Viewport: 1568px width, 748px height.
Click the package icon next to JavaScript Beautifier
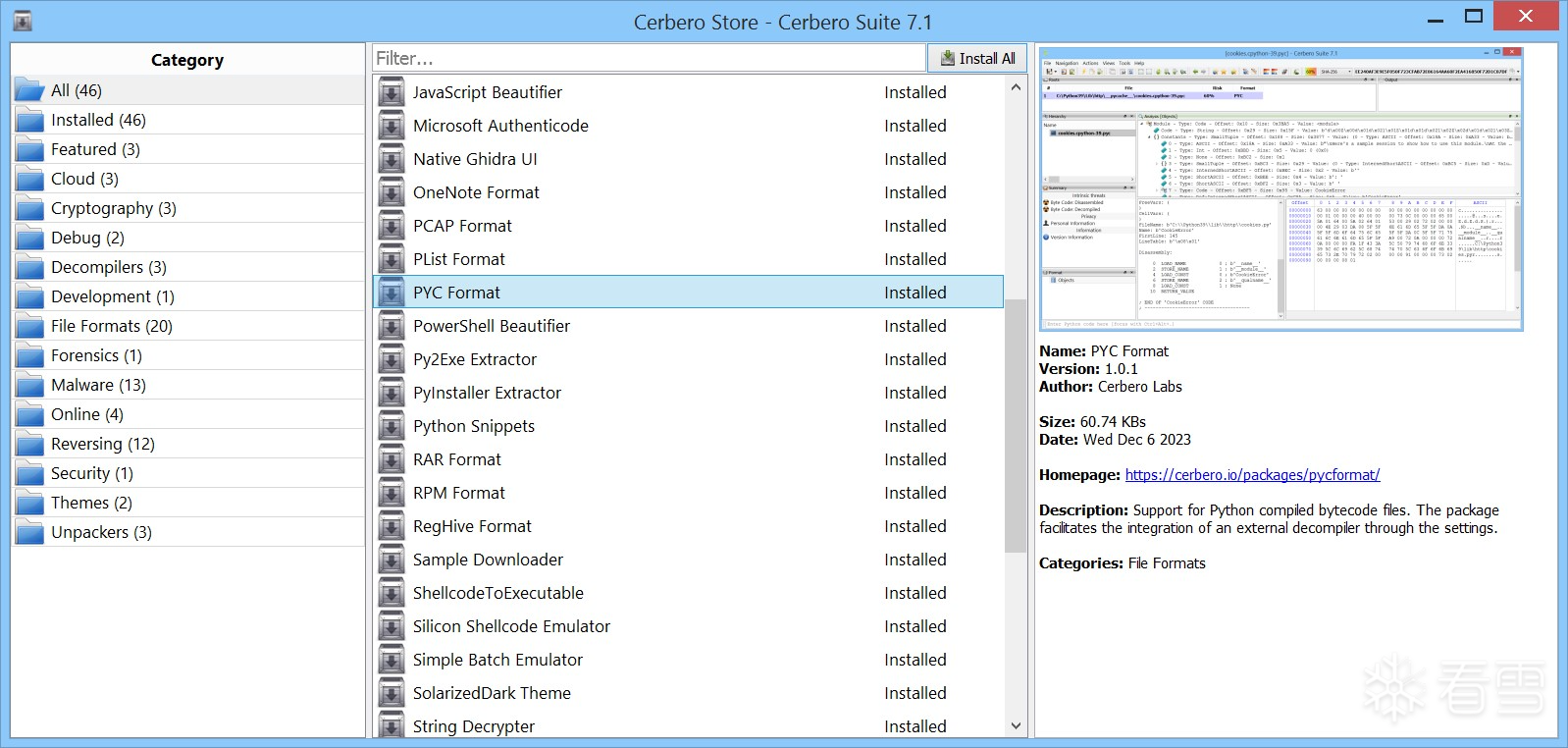[392, 93]
